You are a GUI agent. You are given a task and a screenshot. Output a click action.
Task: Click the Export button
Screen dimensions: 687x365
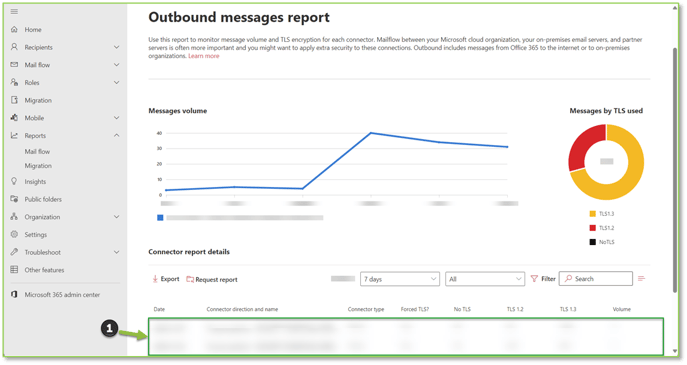coord(166,279)
